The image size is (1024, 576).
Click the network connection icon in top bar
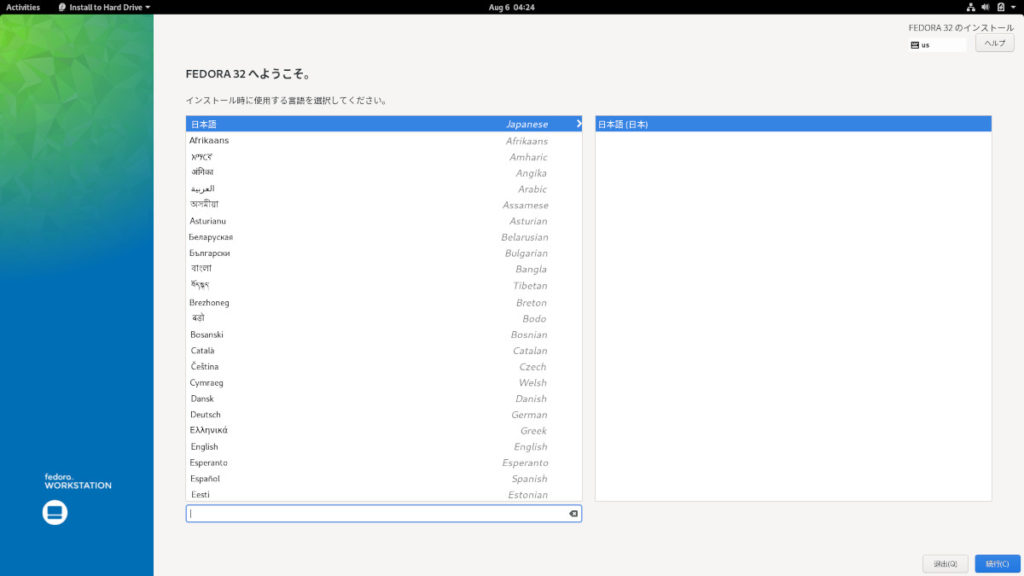pos(971,7)
